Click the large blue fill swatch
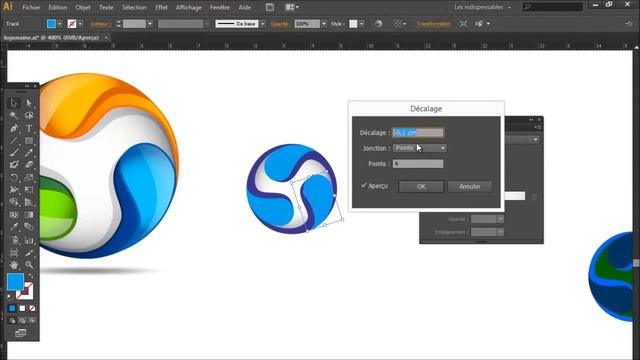Viewport: 640px width, 360px height. 15,282
